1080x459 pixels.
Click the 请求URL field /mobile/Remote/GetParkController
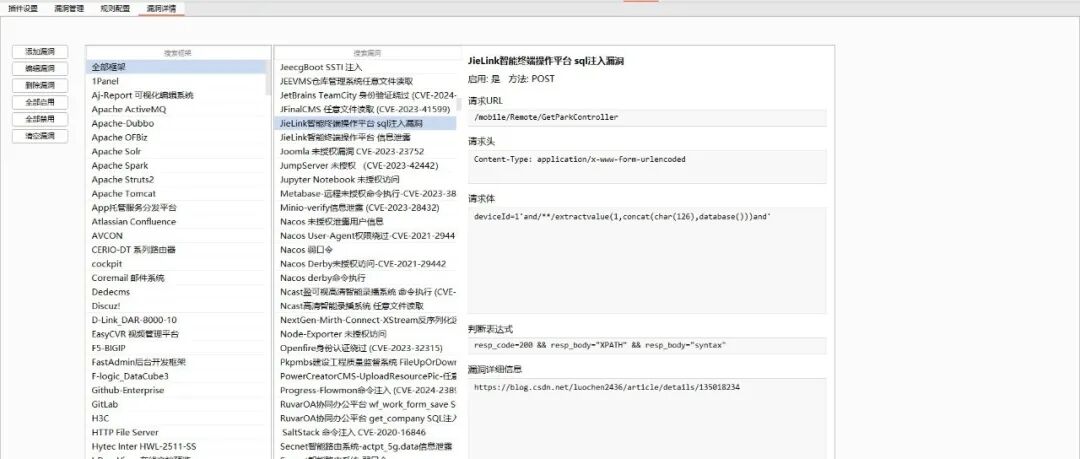pyautogui.click(x=647, y=118)
